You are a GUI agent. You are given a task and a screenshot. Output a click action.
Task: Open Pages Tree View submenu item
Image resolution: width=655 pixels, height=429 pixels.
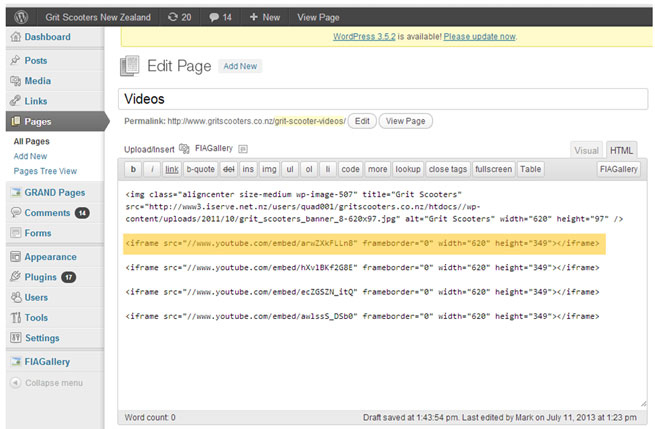point(45,171)
